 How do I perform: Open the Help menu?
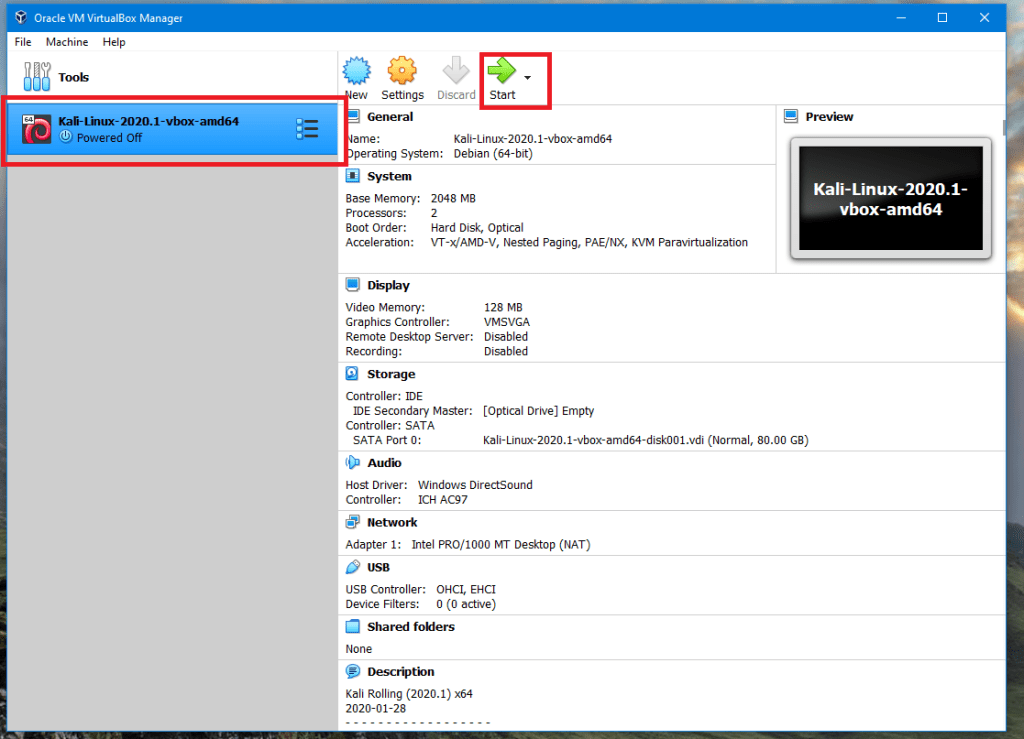click(x=114, y=42)
